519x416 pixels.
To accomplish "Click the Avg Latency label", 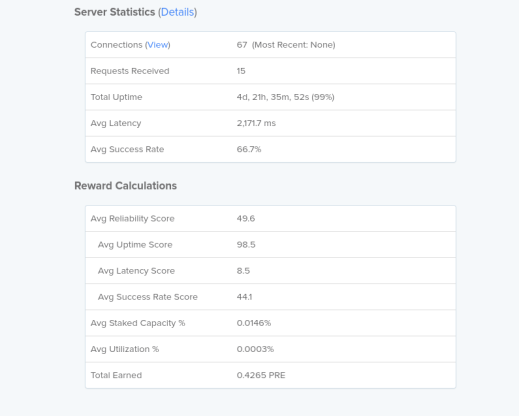I will pyautogui.click(x=116, y=123).
